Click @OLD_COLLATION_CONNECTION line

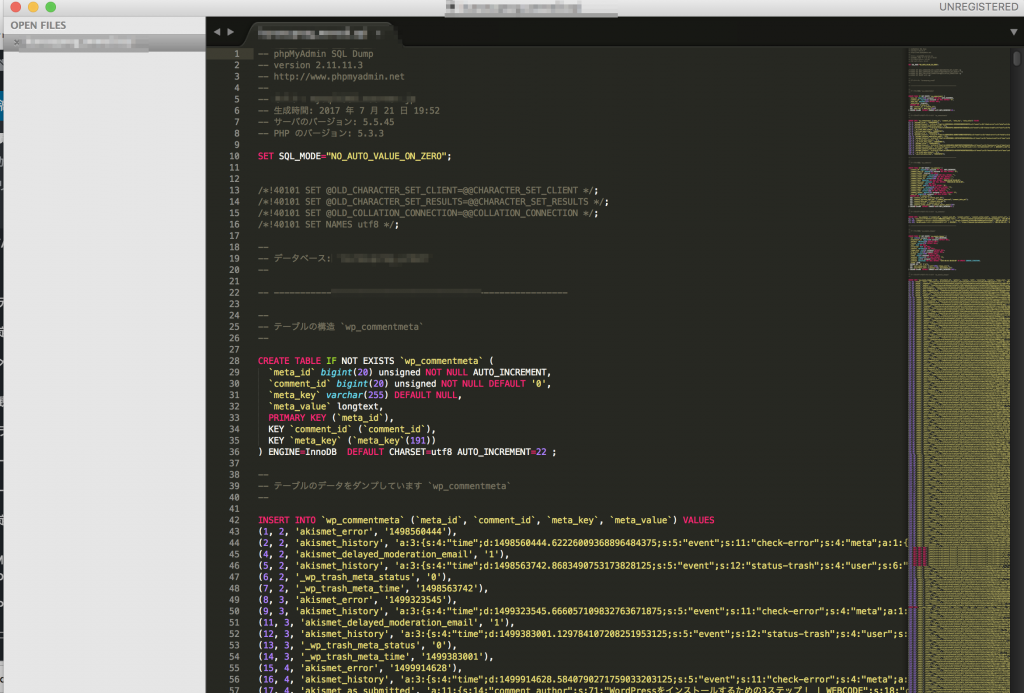428,213
